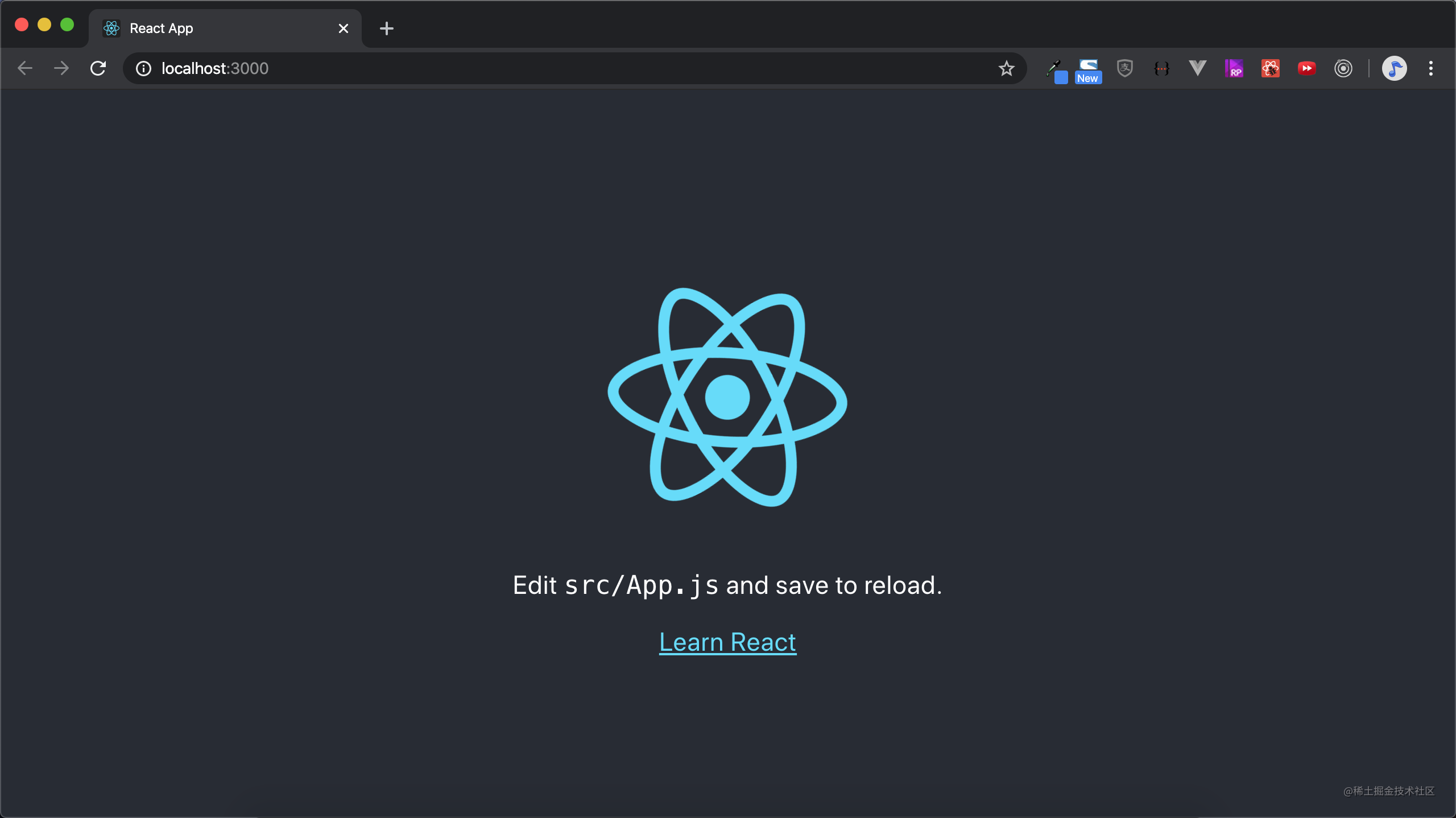The width and height of the screenshot is (1456, 818).
Task: Follow the Learn React link
Action: [728, 642]
